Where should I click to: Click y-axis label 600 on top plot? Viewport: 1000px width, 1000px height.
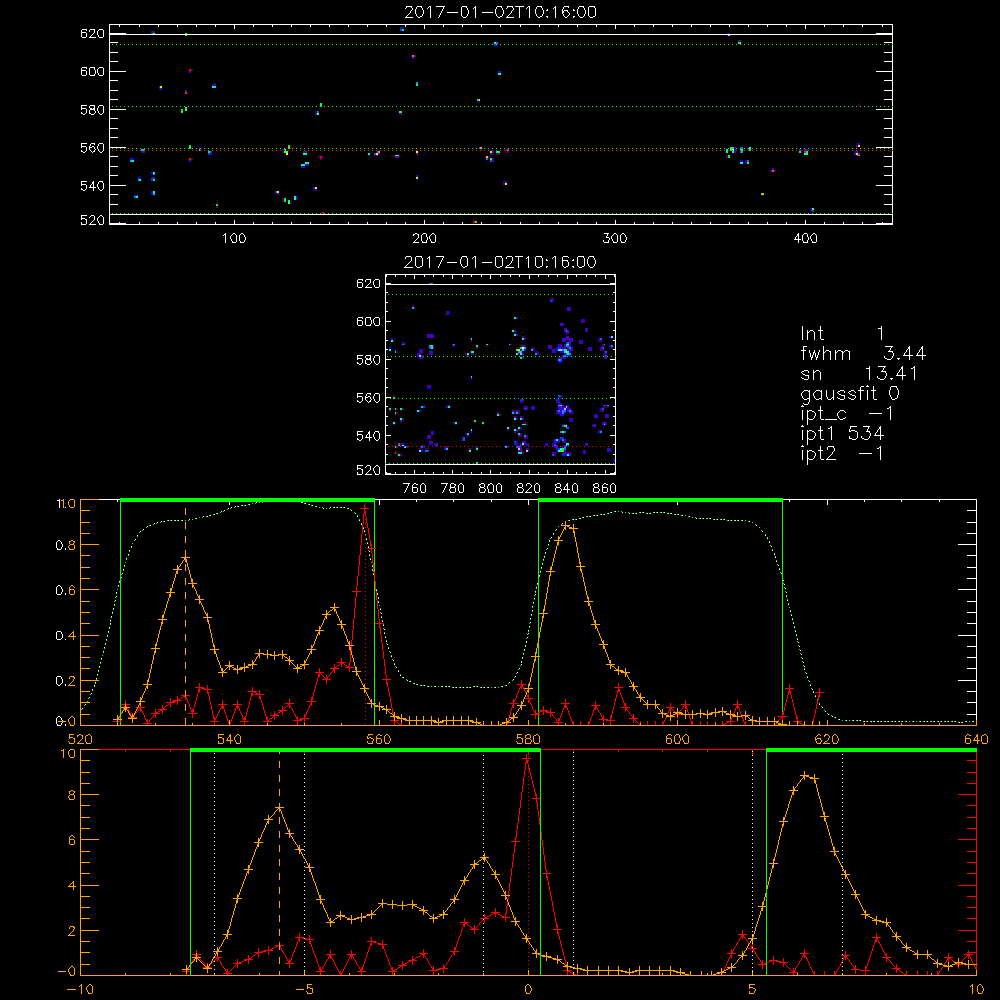coord(92,71)
